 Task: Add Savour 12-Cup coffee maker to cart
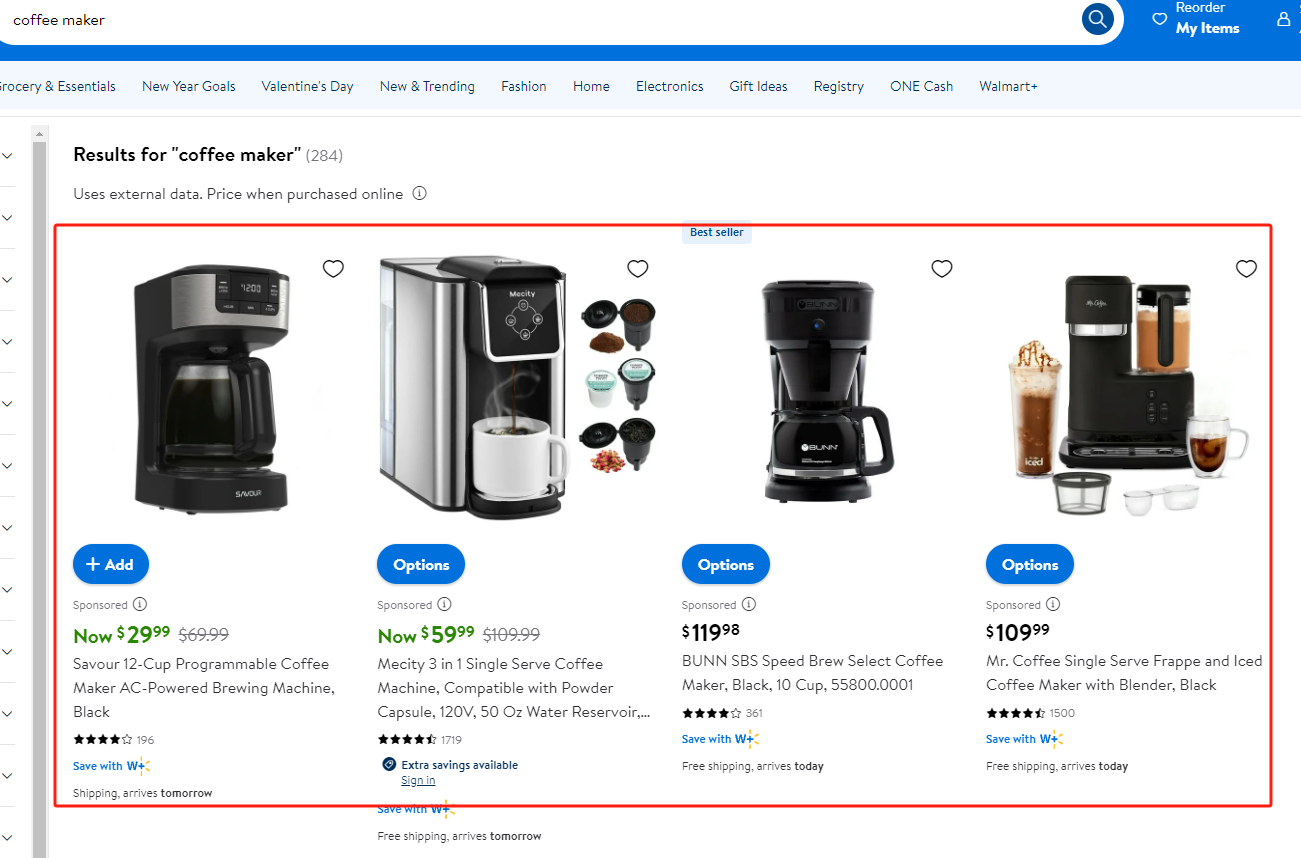pos(111,564)
